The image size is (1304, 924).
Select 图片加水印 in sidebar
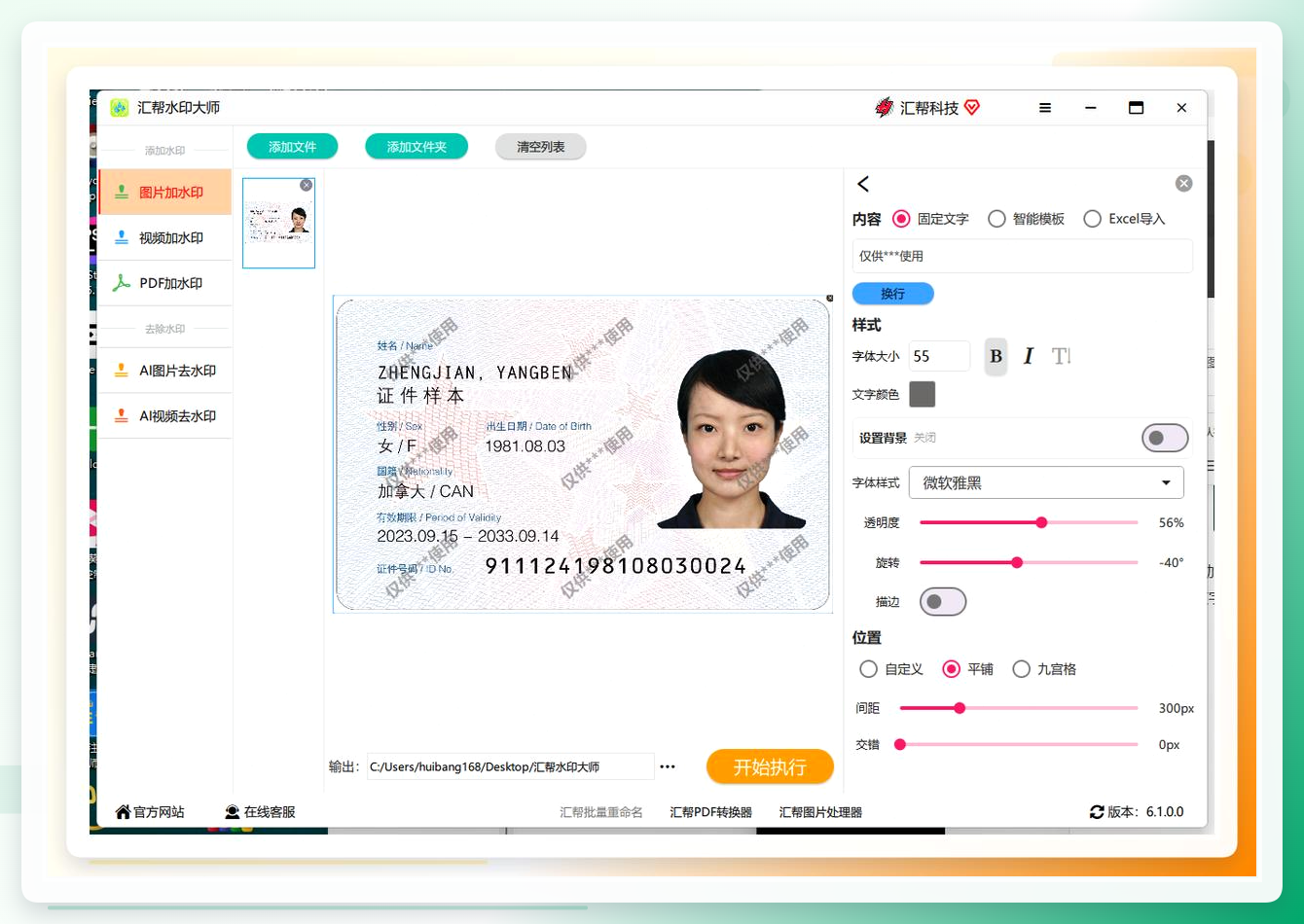(165, 193)
